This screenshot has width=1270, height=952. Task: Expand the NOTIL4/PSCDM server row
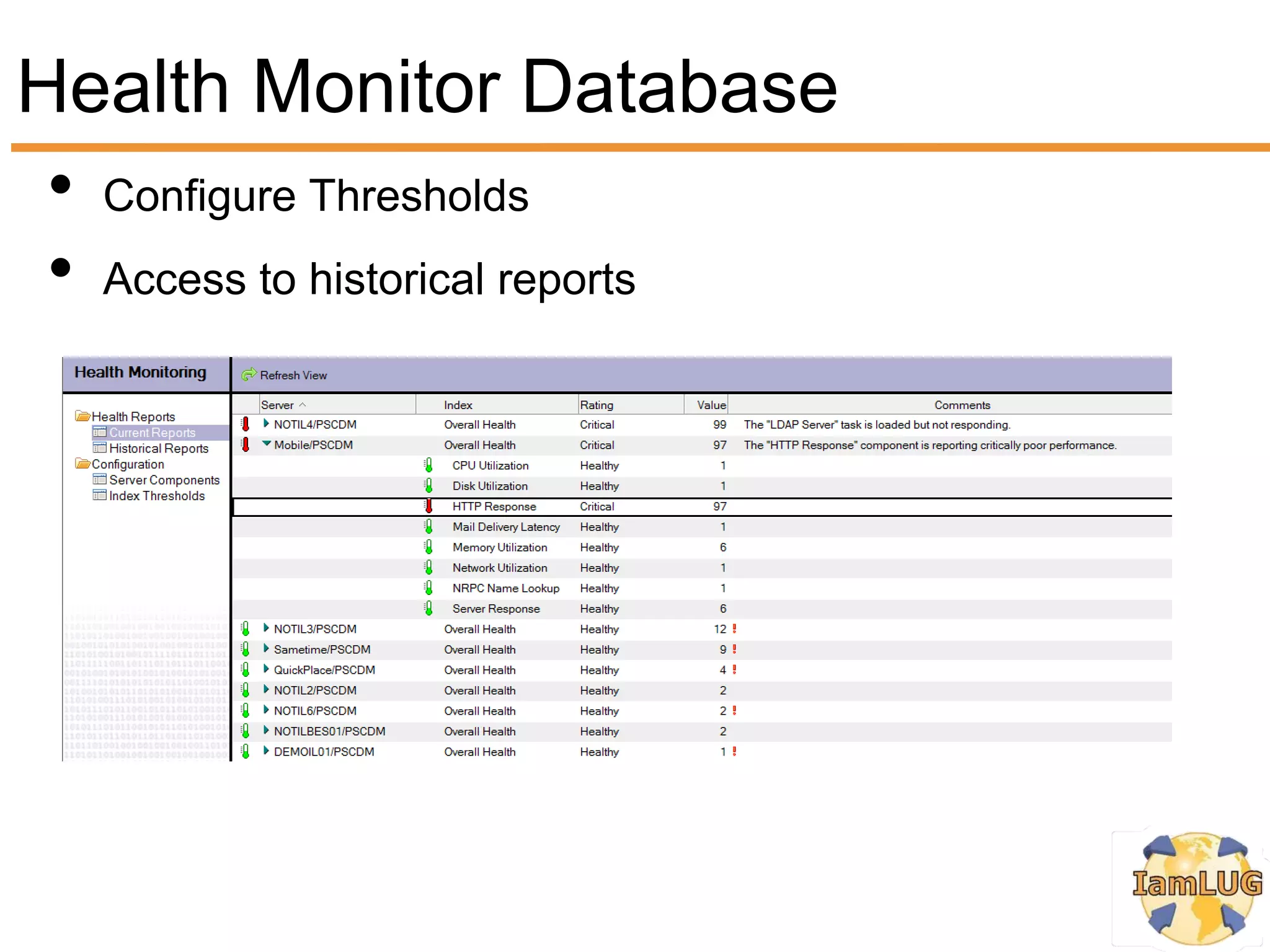266,423
